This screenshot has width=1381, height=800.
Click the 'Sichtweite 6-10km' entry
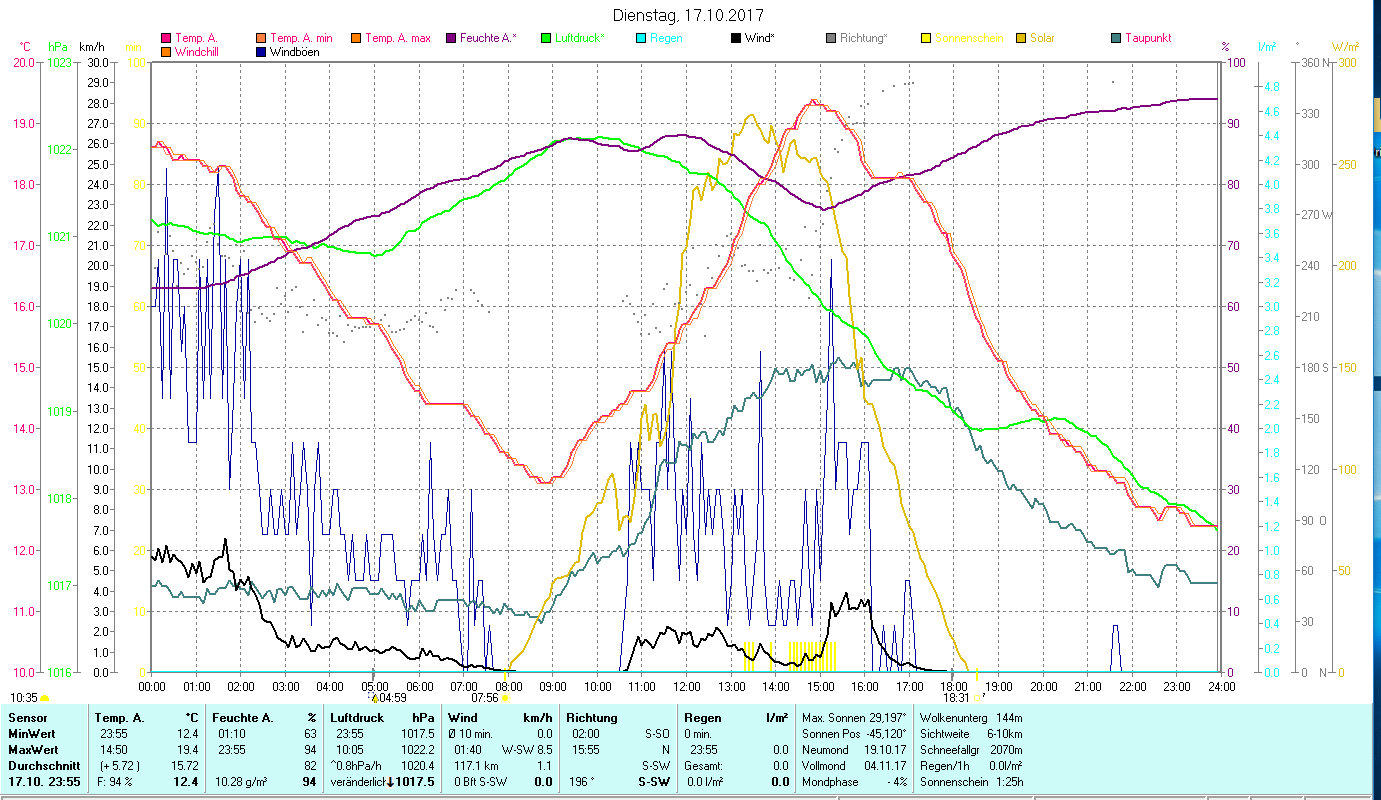pyautogui.click(x=971, y=734)
